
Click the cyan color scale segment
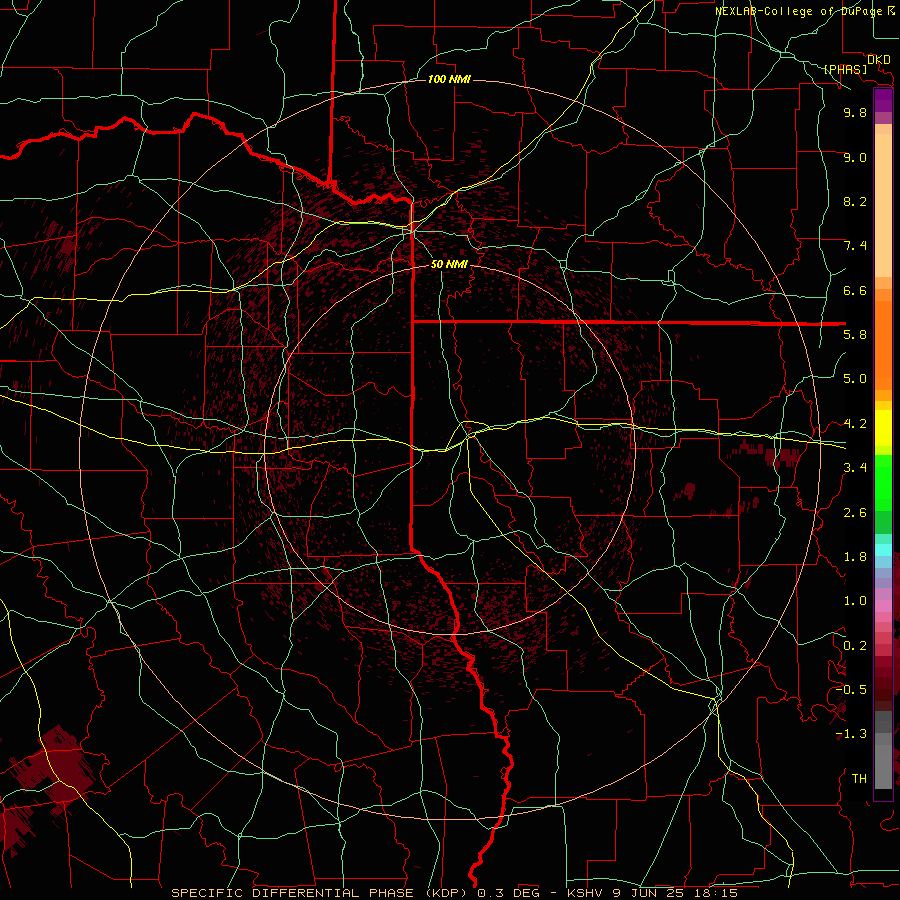point(883,550)
